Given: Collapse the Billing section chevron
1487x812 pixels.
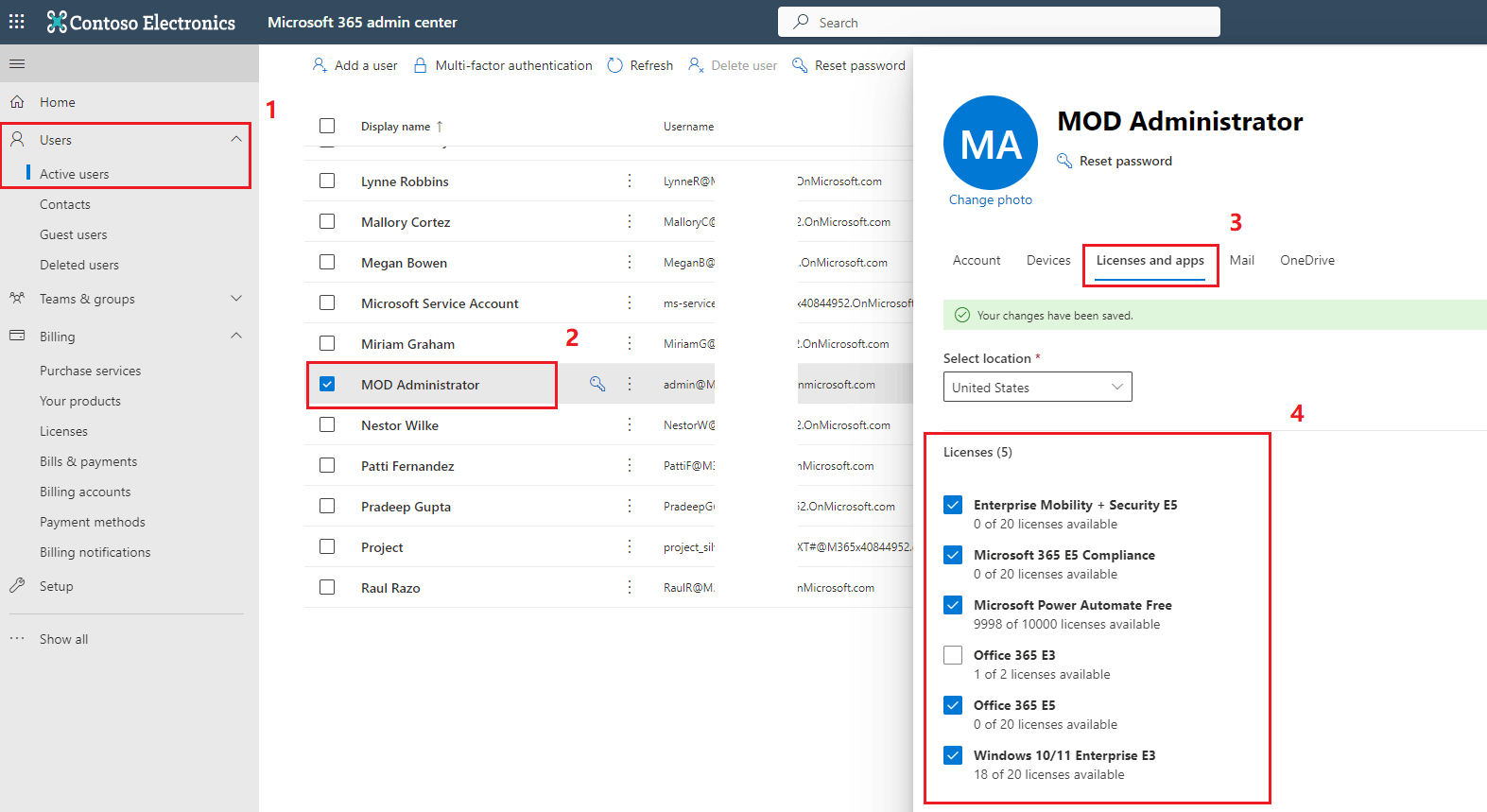Looking at the screenshot, I should (x=236, y=336).
